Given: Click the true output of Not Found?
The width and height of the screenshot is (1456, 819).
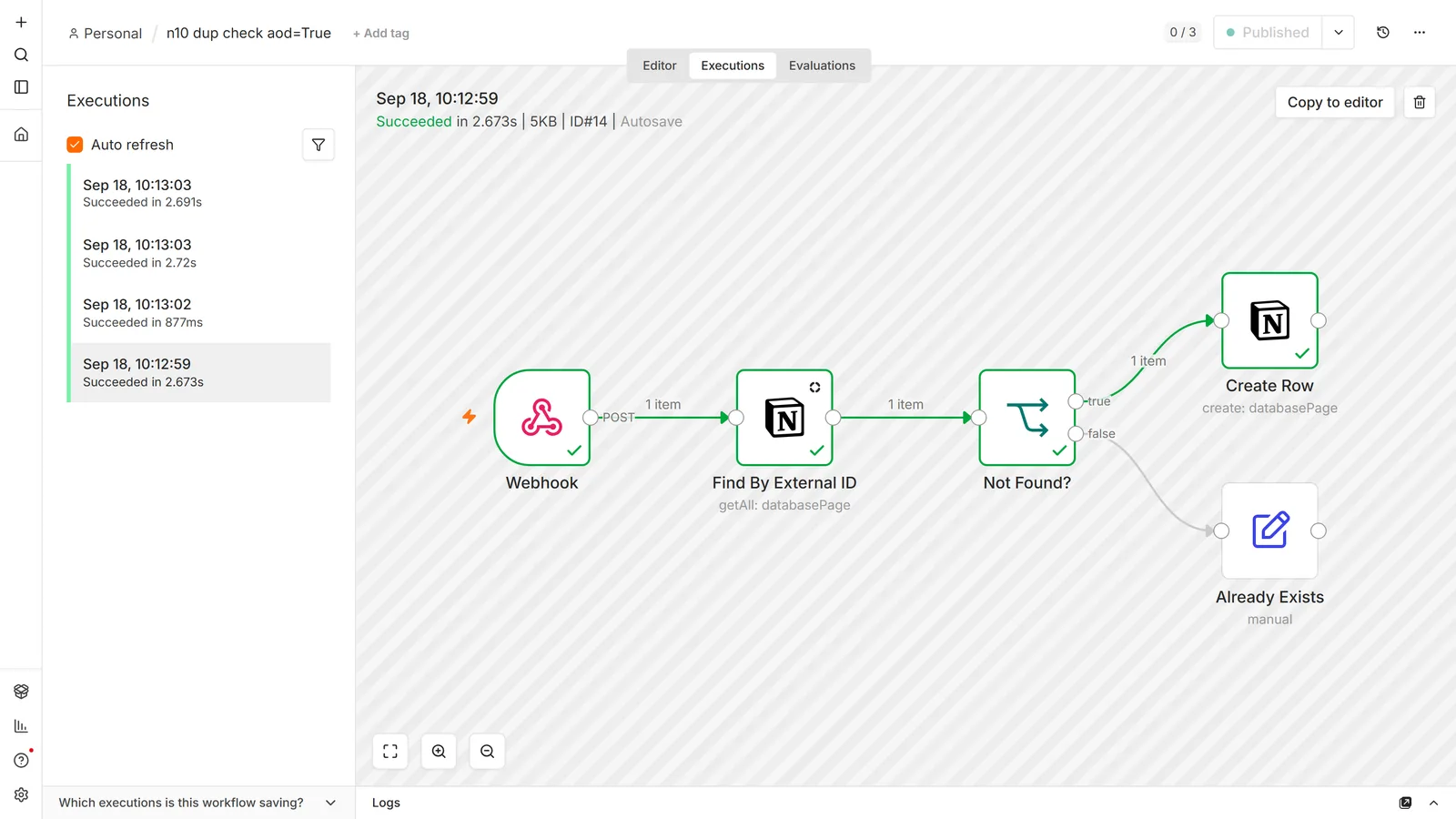Looking at the screenshot, I should point(1076,401).
